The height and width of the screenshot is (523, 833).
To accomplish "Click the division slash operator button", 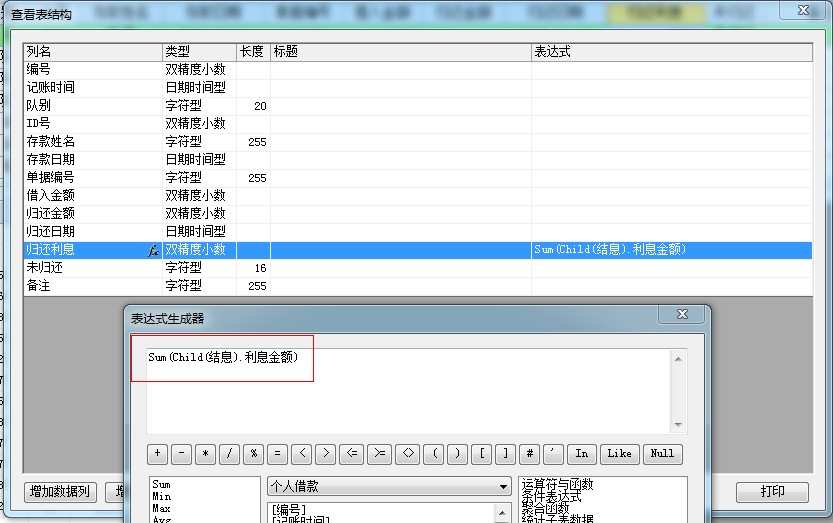I will [230, 453].
